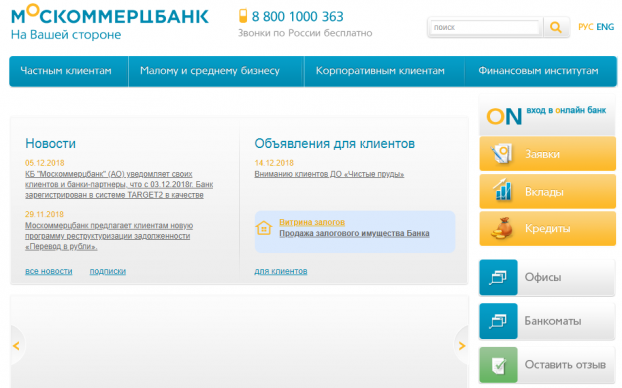Image resolution: width=622 pixels, height=388 pixels.
Task: Click На Вашей стороне slogan
Action: [66, 35]
